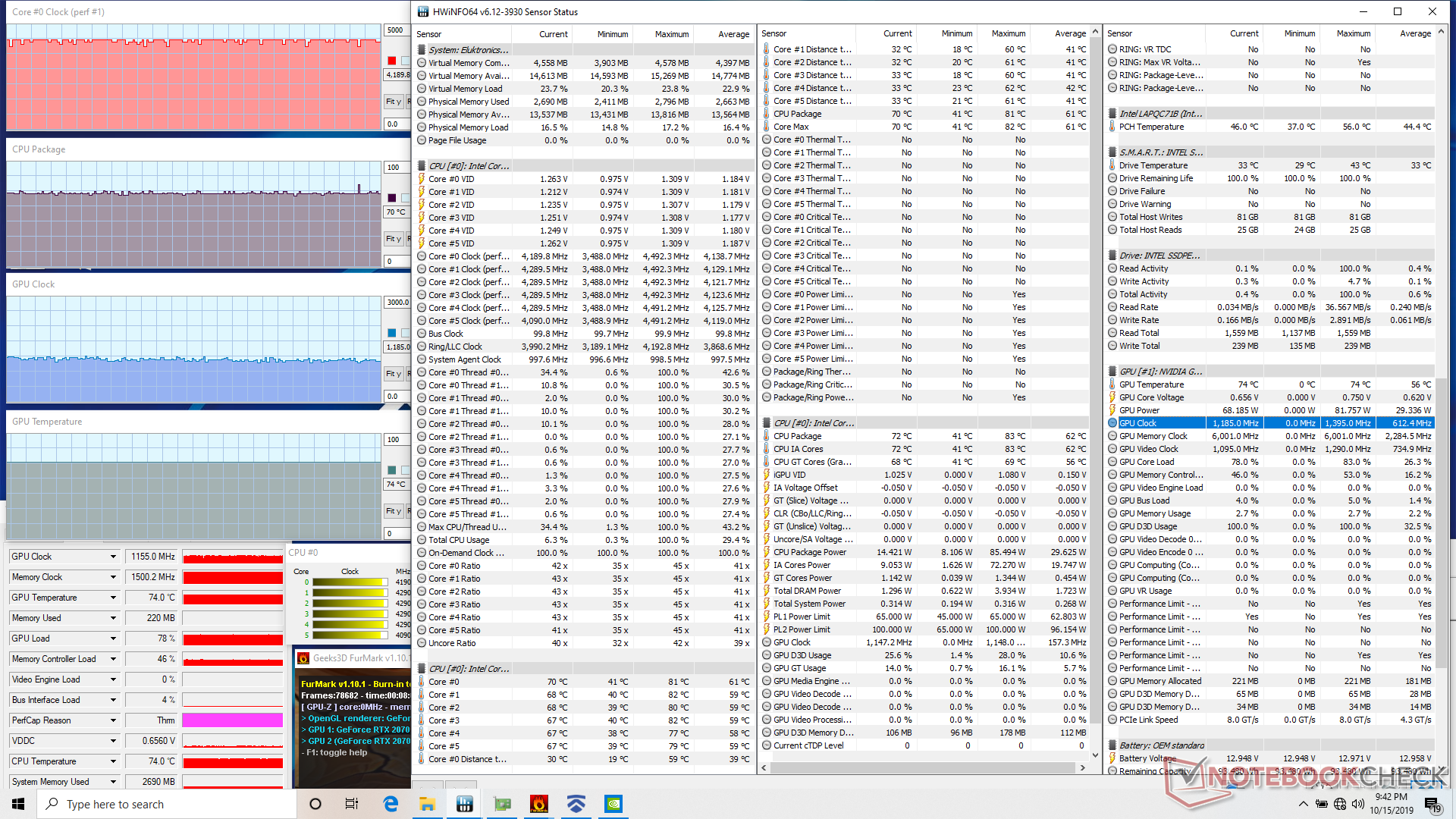The height and width of the screenshot is (819, 1456).
Task: Click the 3000.0 max field in GPU Clock graph
Action: point(397,303)
